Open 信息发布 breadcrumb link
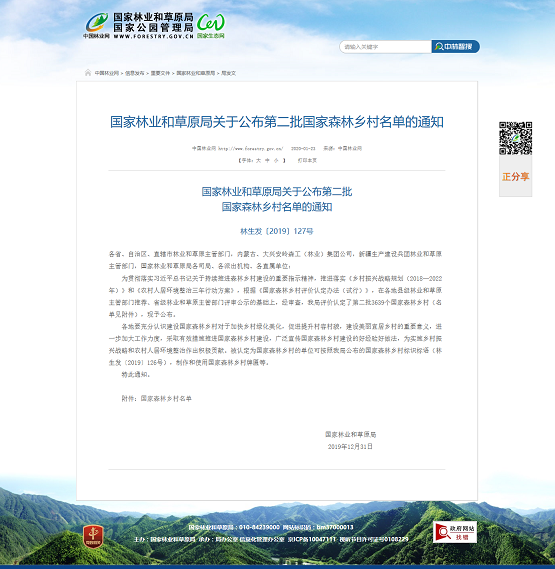Viewport: 555px width, 569px height. [x=135, y=73]
